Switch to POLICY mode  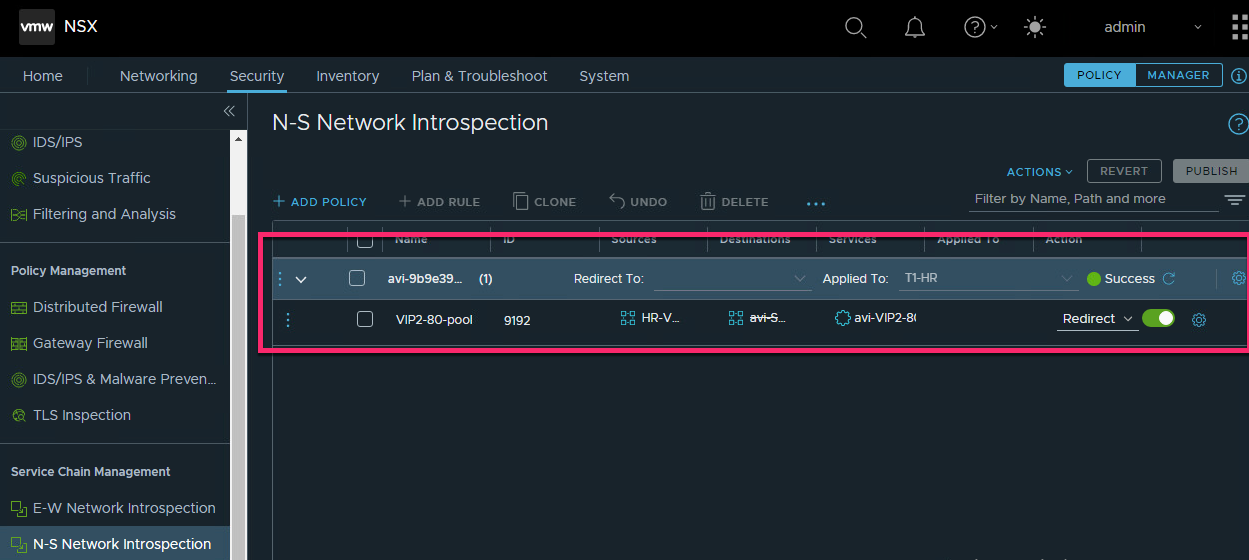tap(1099, 75)
